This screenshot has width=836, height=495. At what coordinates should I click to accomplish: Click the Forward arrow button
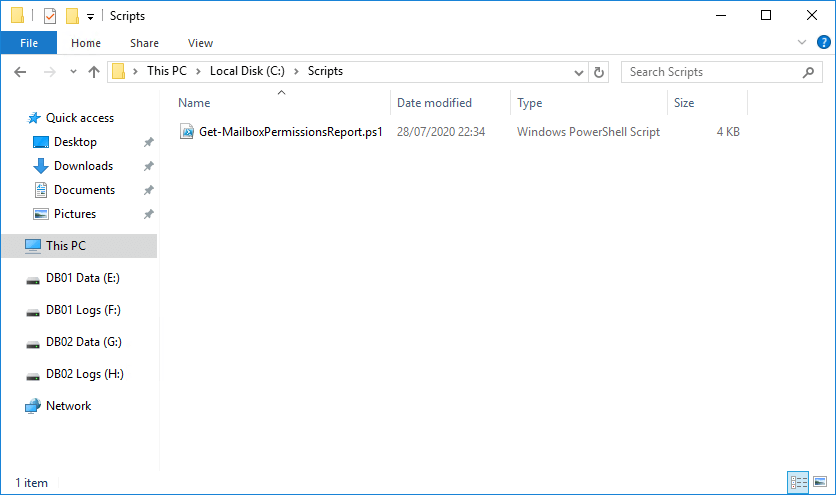pos(50,71)
